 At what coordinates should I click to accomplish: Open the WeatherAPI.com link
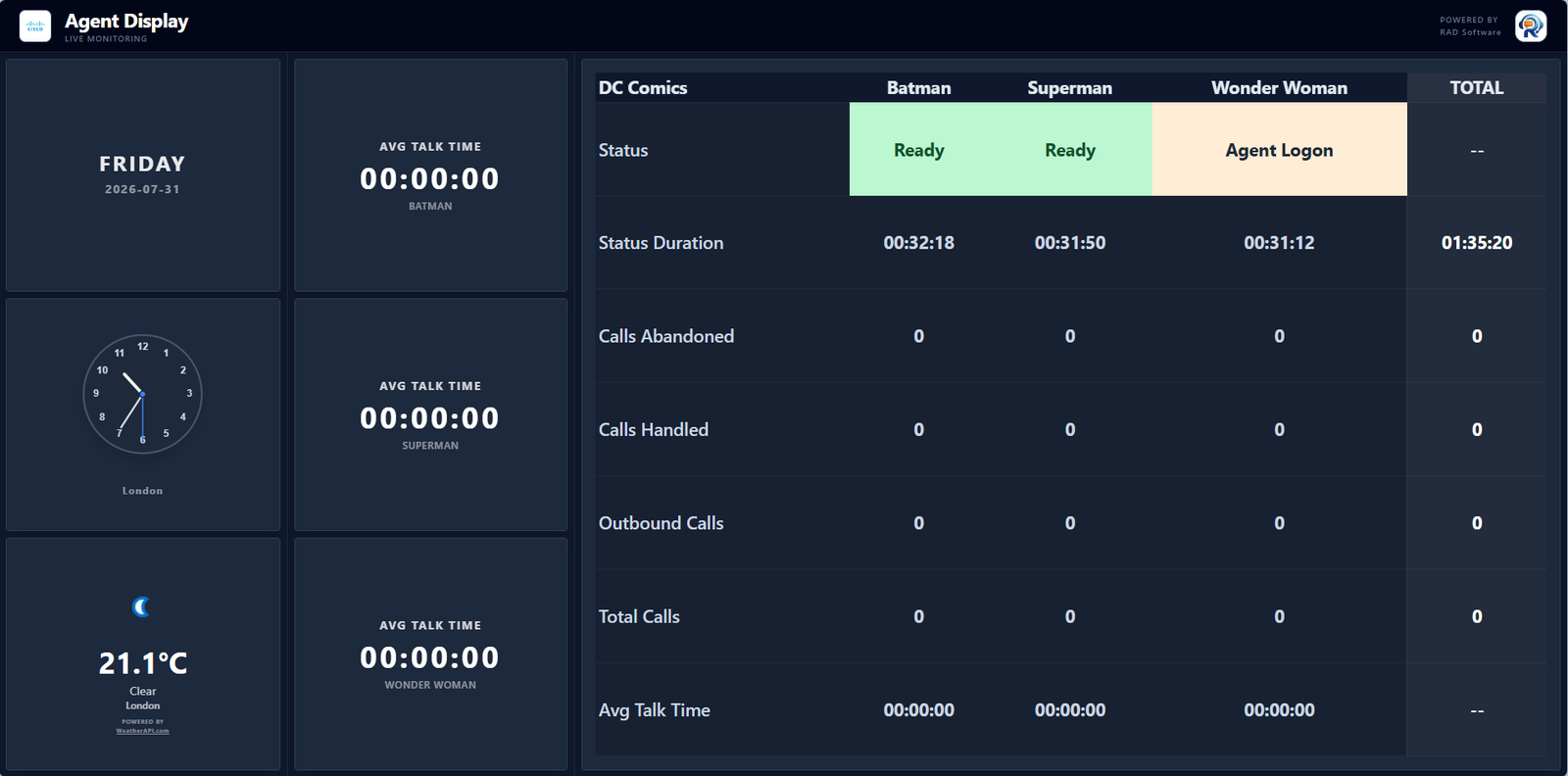pos(143,731)
